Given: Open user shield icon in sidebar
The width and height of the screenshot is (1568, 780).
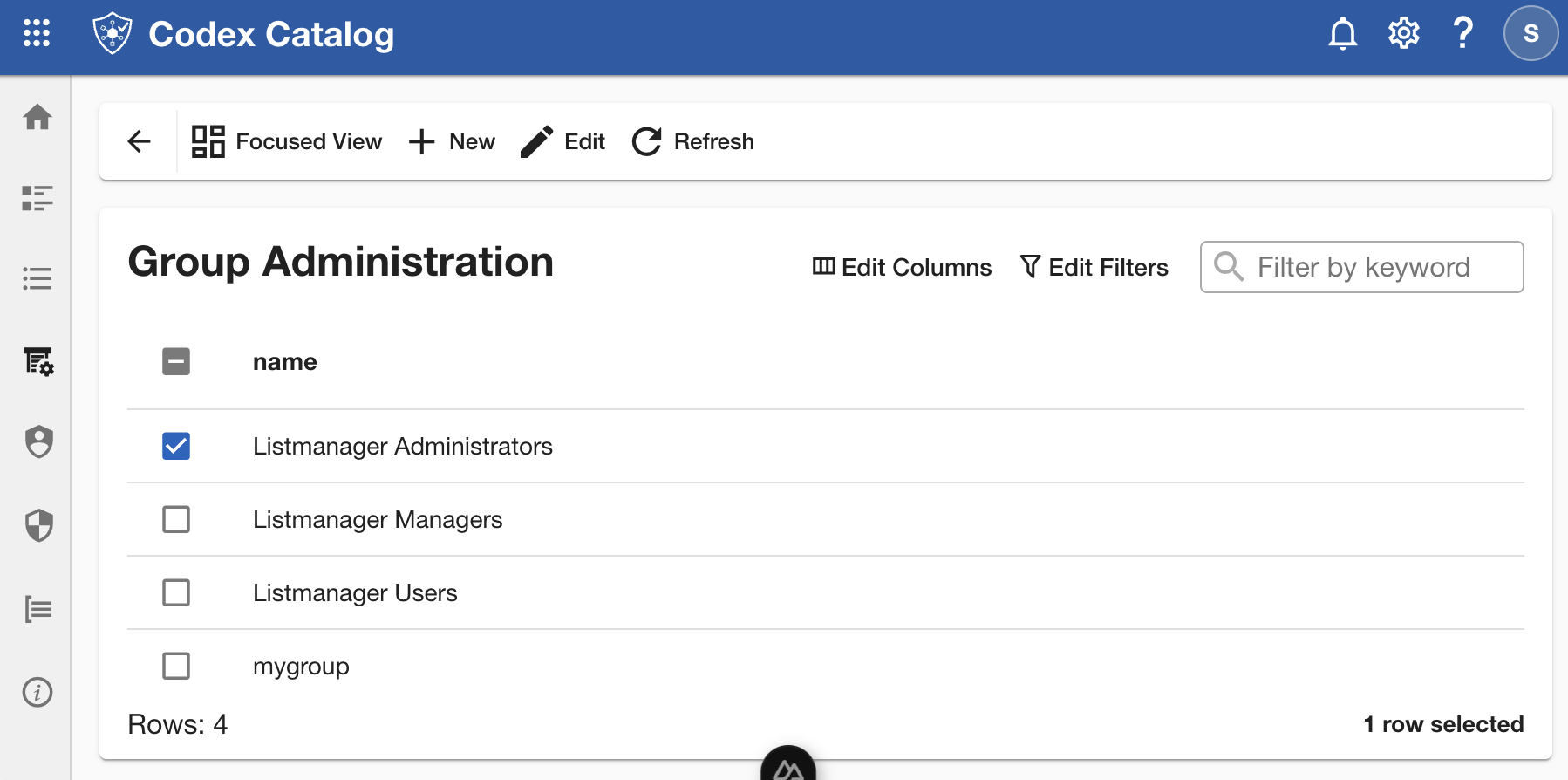Looking at the screenshot, I should point(38,442).
